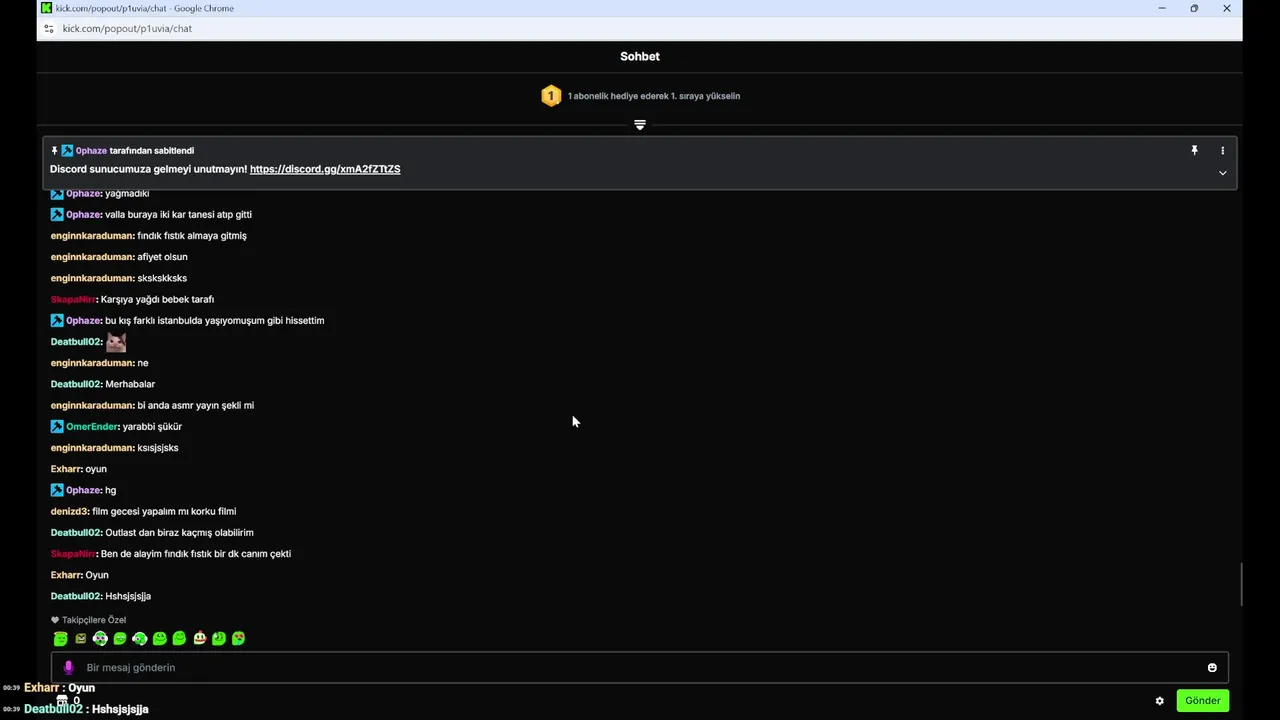Insert the angry square-face emote
This screenshot has height=720, width=1280.
tap(81, 638)
